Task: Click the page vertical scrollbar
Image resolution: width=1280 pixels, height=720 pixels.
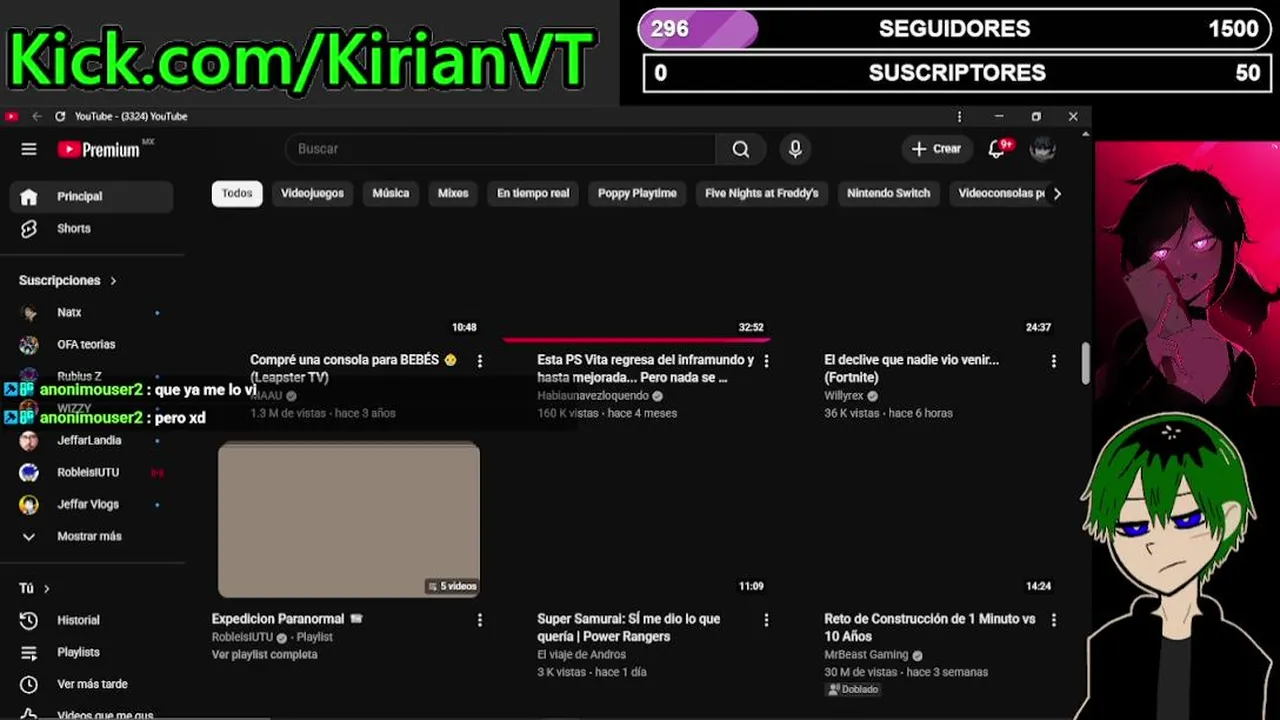Action: (1085, 363)
